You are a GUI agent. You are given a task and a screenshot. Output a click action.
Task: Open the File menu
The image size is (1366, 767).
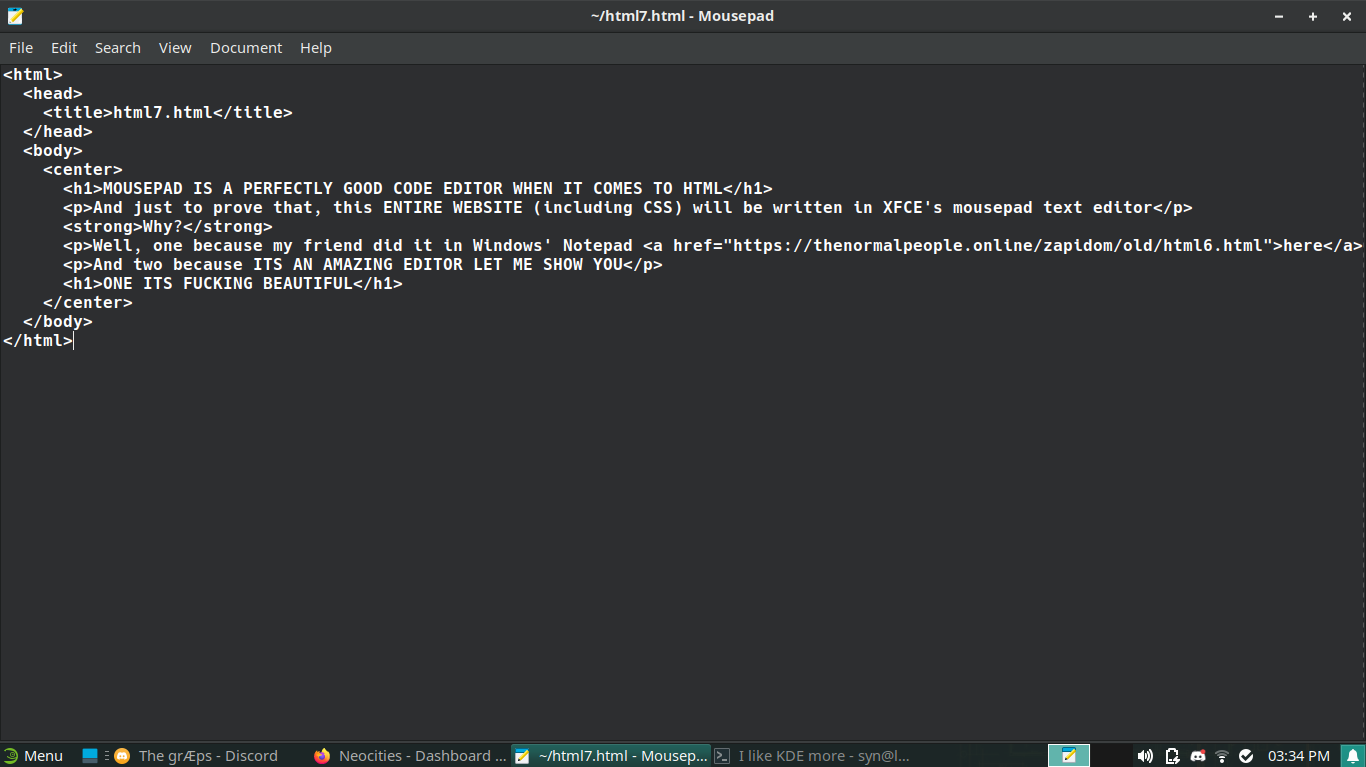21,48
